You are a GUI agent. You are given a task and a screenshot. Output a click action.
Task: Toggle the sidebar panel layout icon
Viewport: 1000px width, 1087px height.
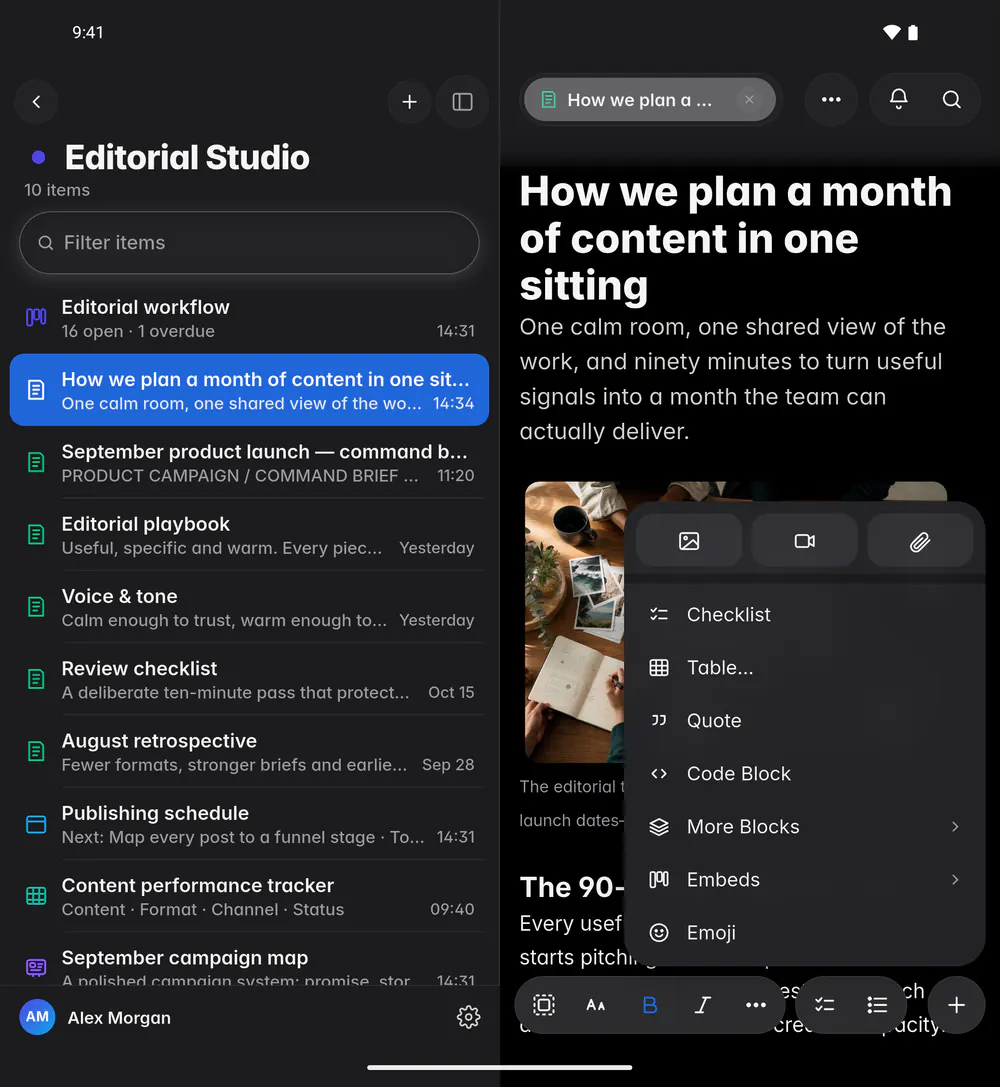point(462,102)
